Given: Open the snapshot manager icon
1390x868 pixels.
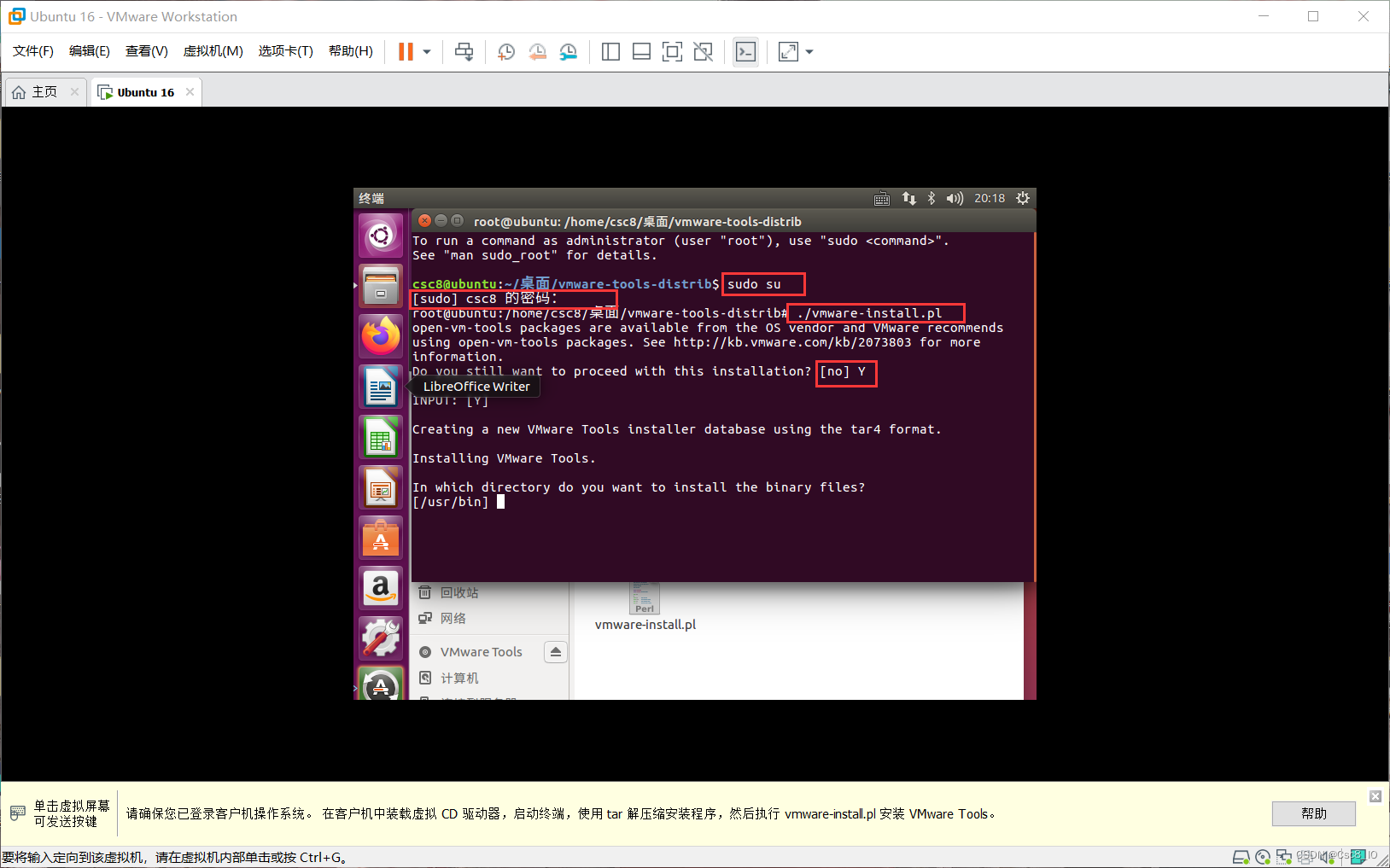Looking at the screenshot, I should (569, 52).
